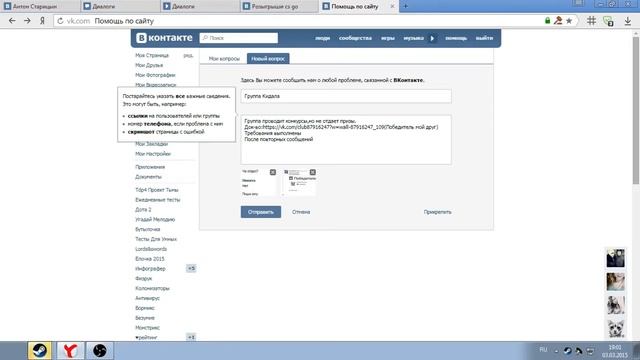Open помощь in the header menu

[456, 38]
